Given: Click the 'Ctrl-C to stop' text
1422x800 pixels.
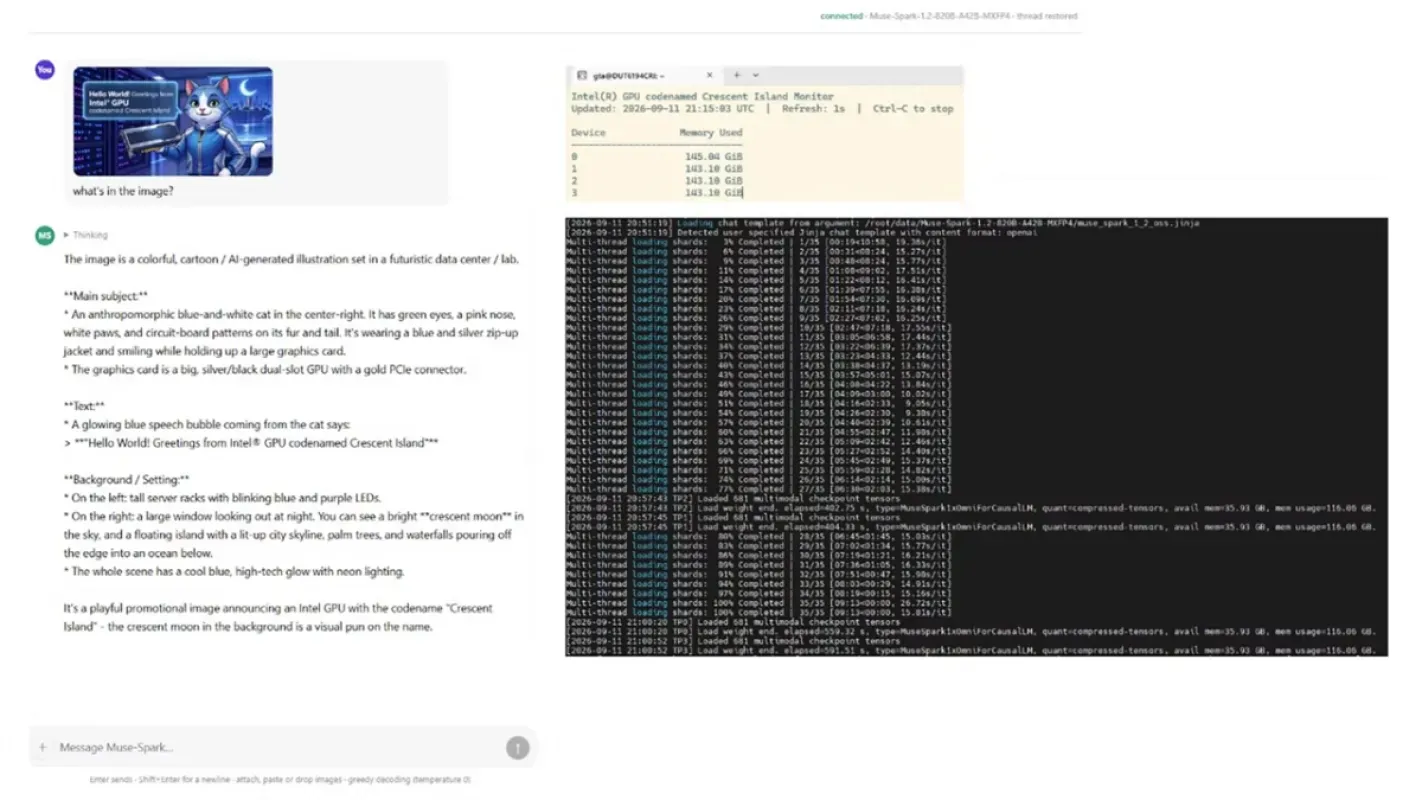Looking at the screenshot, I should tap(913, 109).
